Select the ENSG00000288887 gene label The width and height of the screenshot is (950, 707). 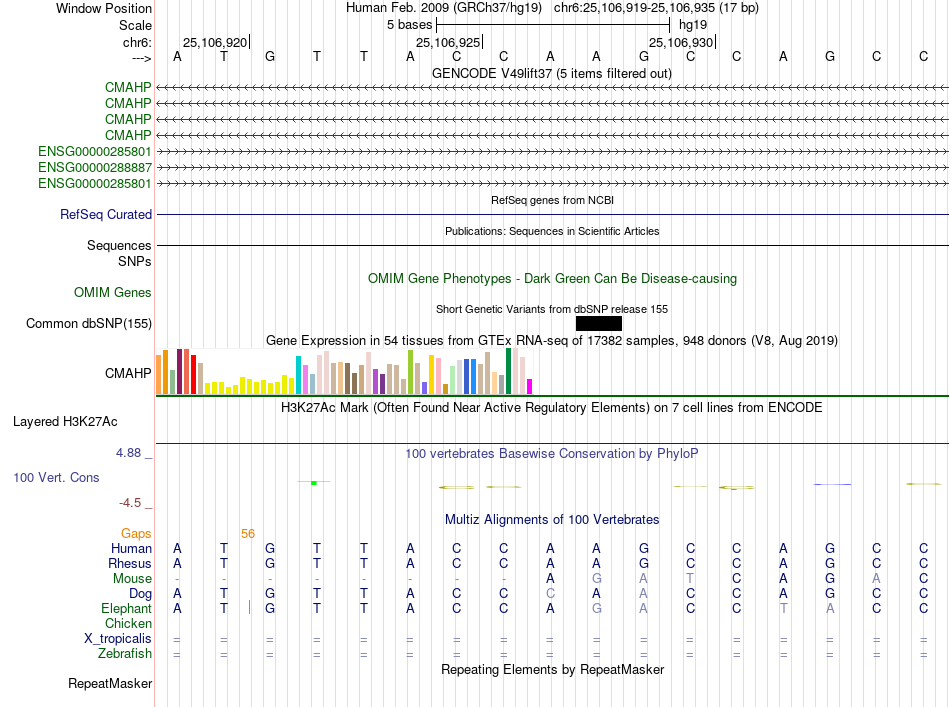tap(95, 167)
